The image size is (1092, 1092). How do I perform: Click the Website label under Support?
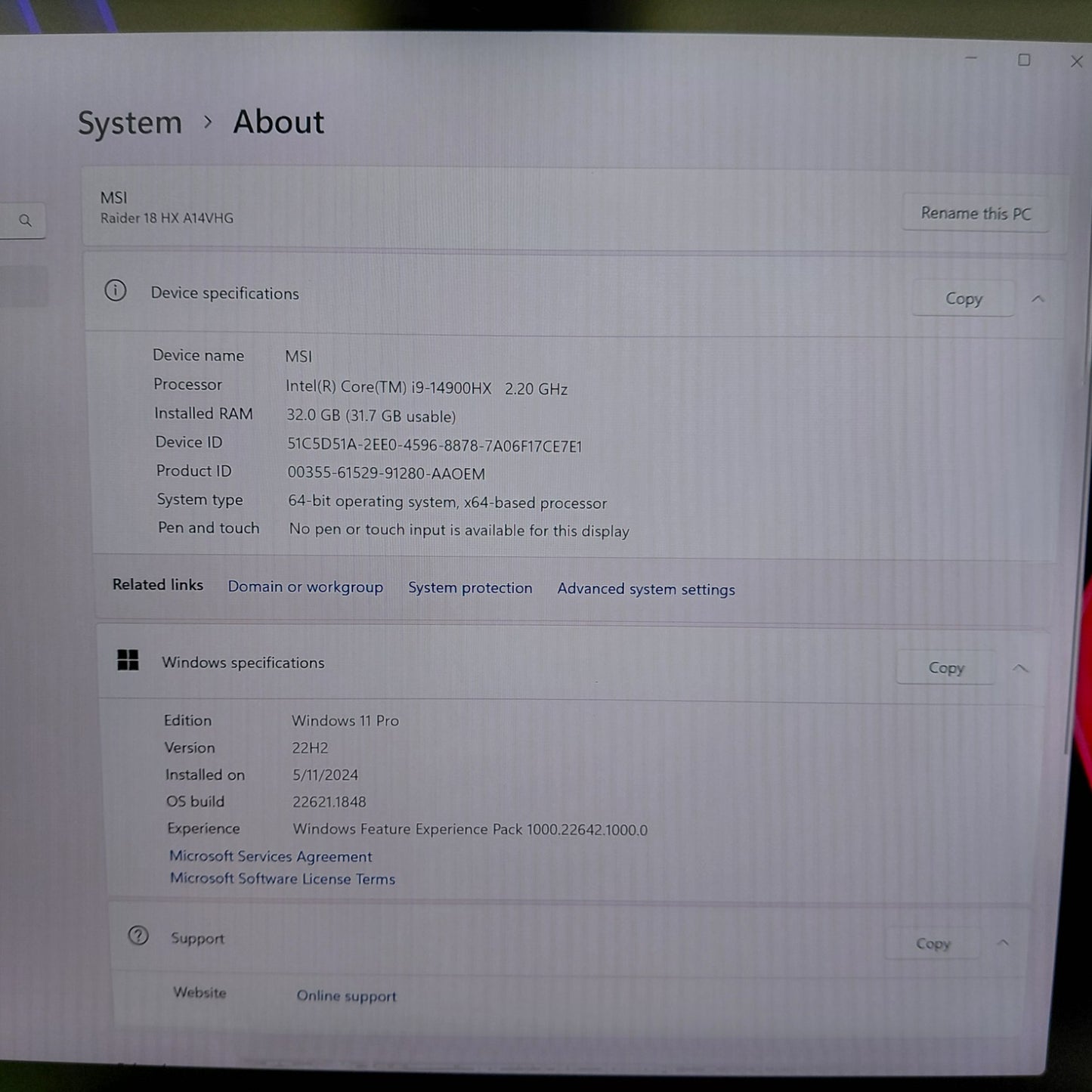click(x=200, y=993)
